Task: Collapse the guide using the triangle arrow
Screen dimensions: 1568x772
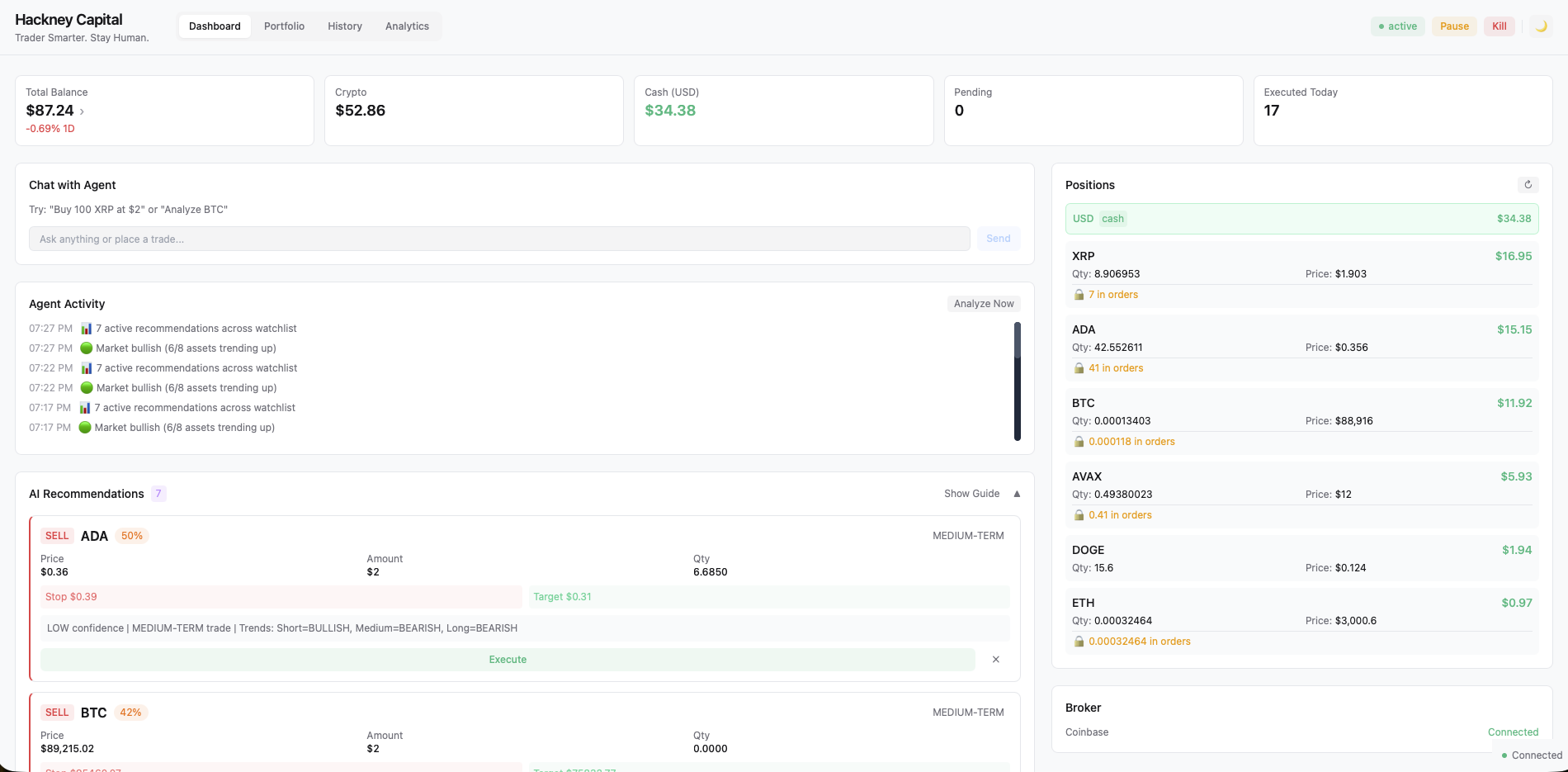Action: (x=1016, y=493)
